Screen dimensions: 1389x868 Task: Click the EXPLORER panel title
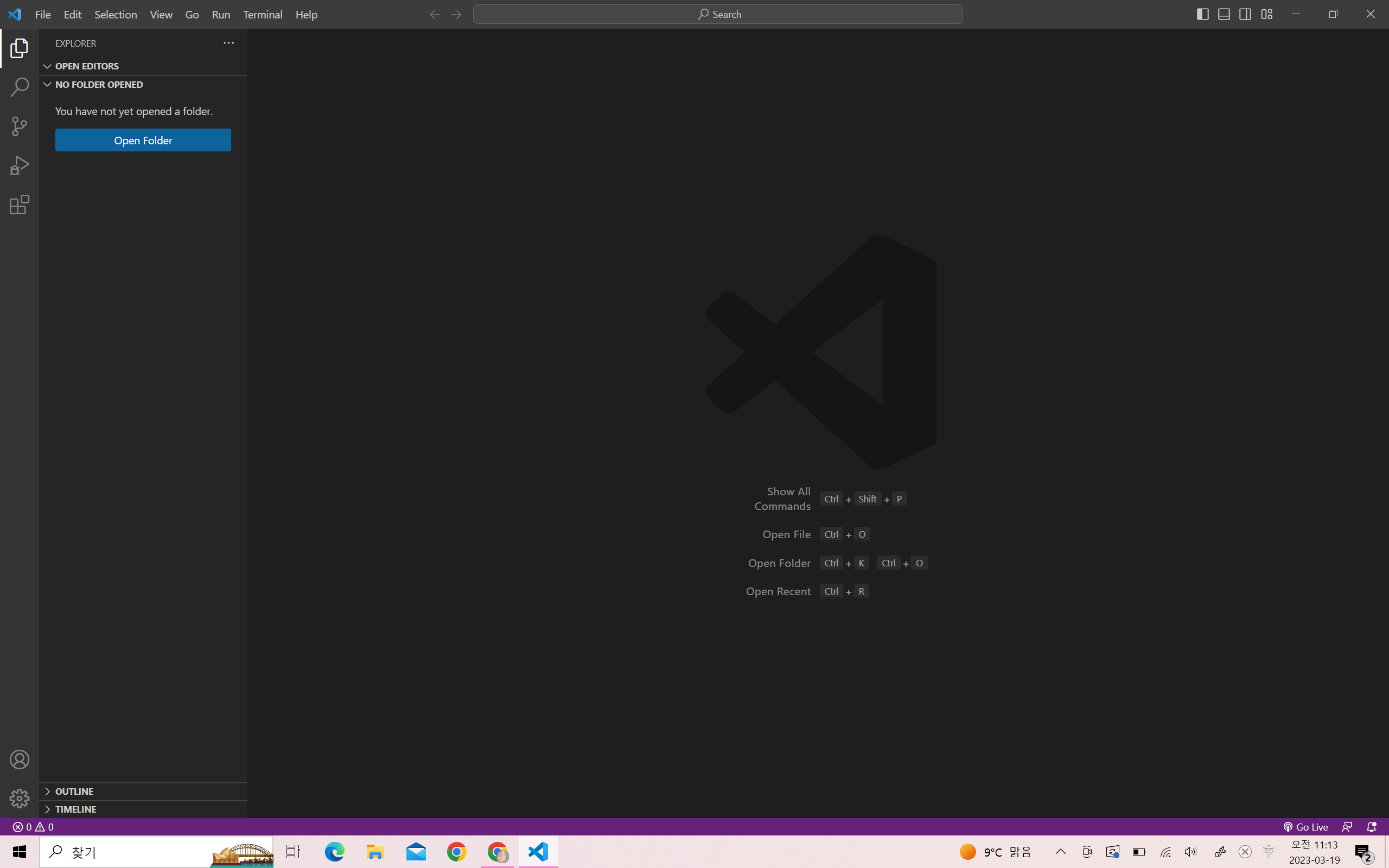pos(76,43)
